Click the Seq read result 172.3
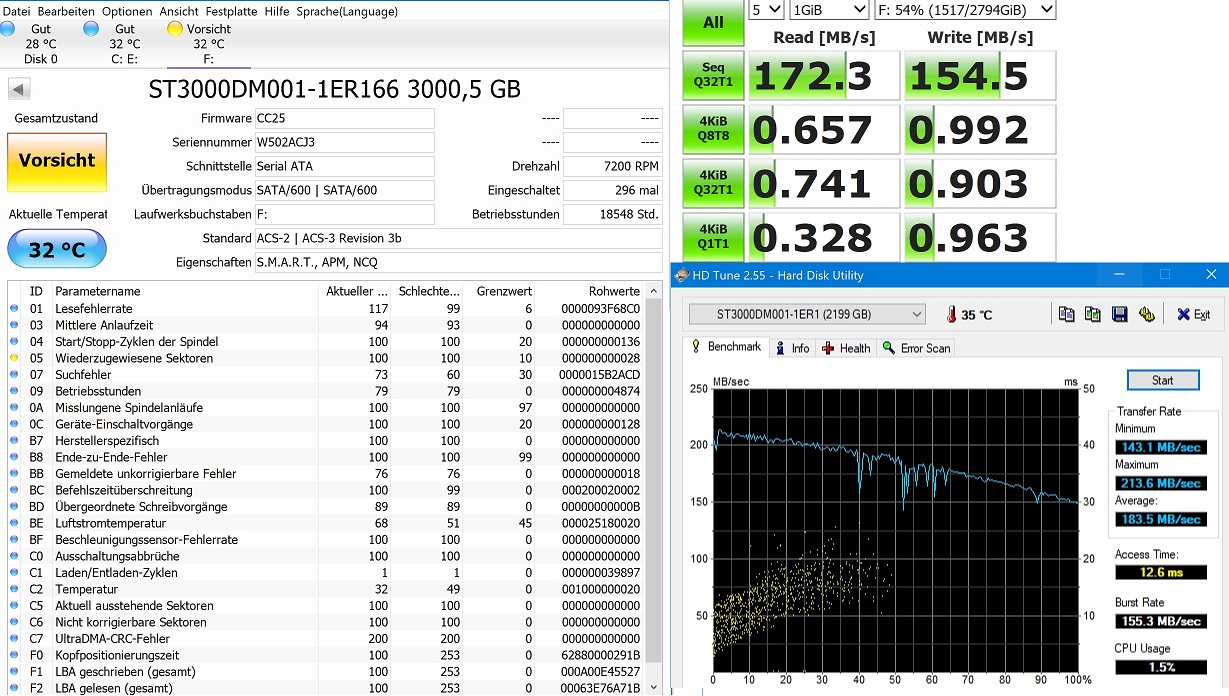 point(824,76)
